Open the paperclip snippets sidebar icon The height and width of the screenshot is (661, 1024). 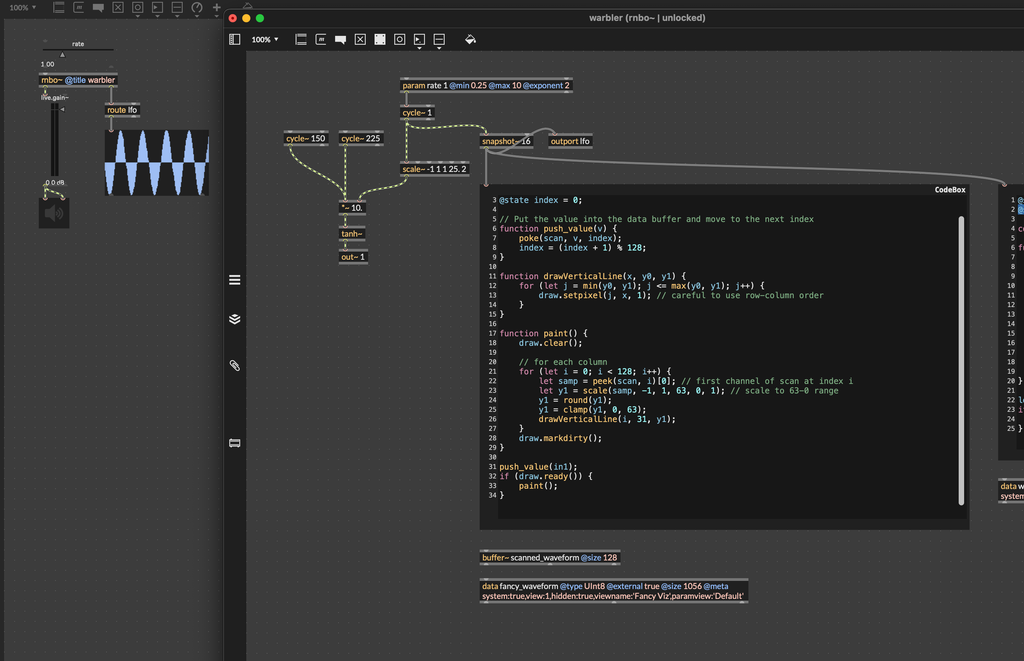[235, 366]
